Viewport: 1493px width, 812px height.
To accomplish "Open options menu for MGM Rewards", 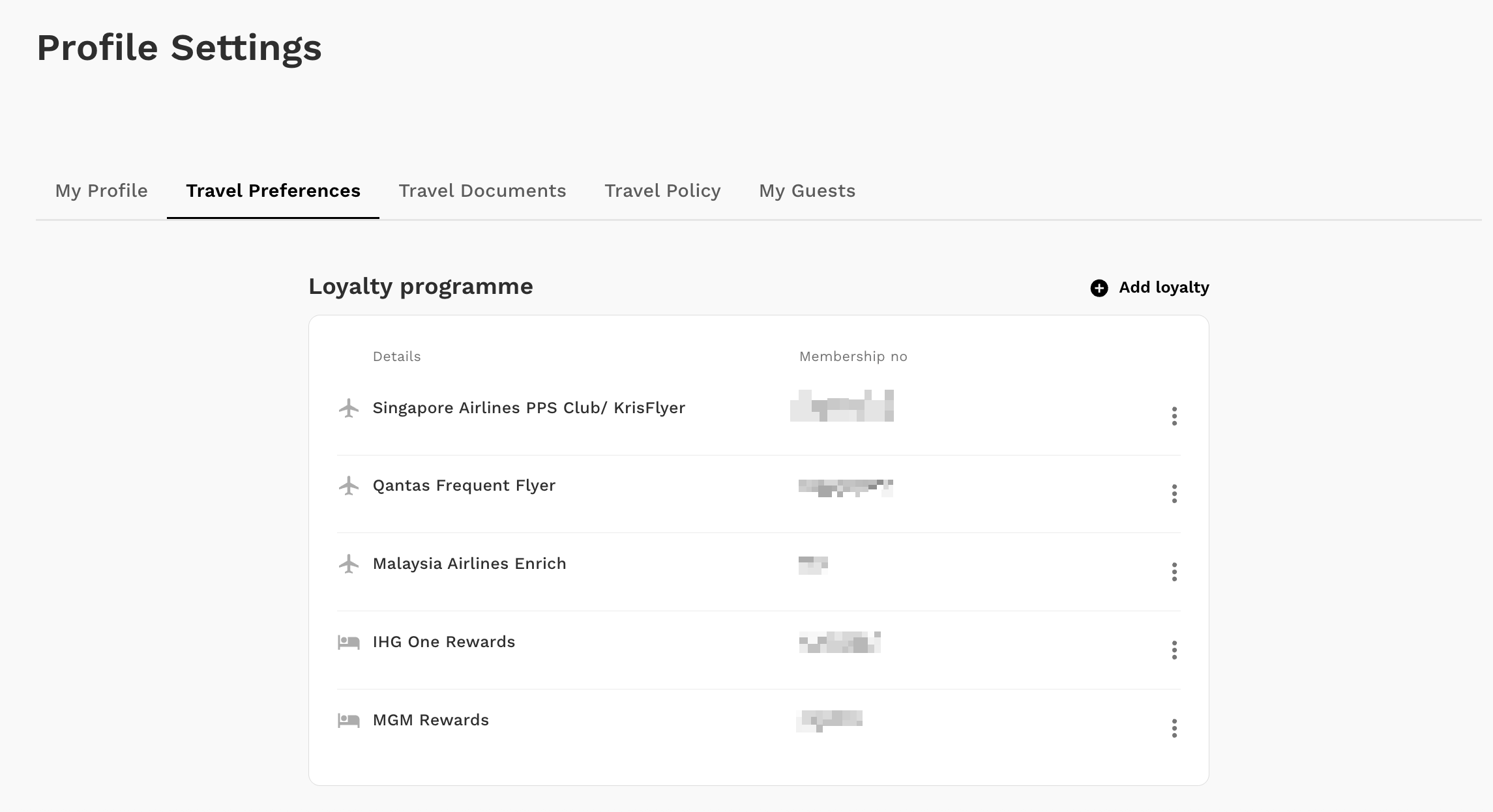I will point(1174,728).
